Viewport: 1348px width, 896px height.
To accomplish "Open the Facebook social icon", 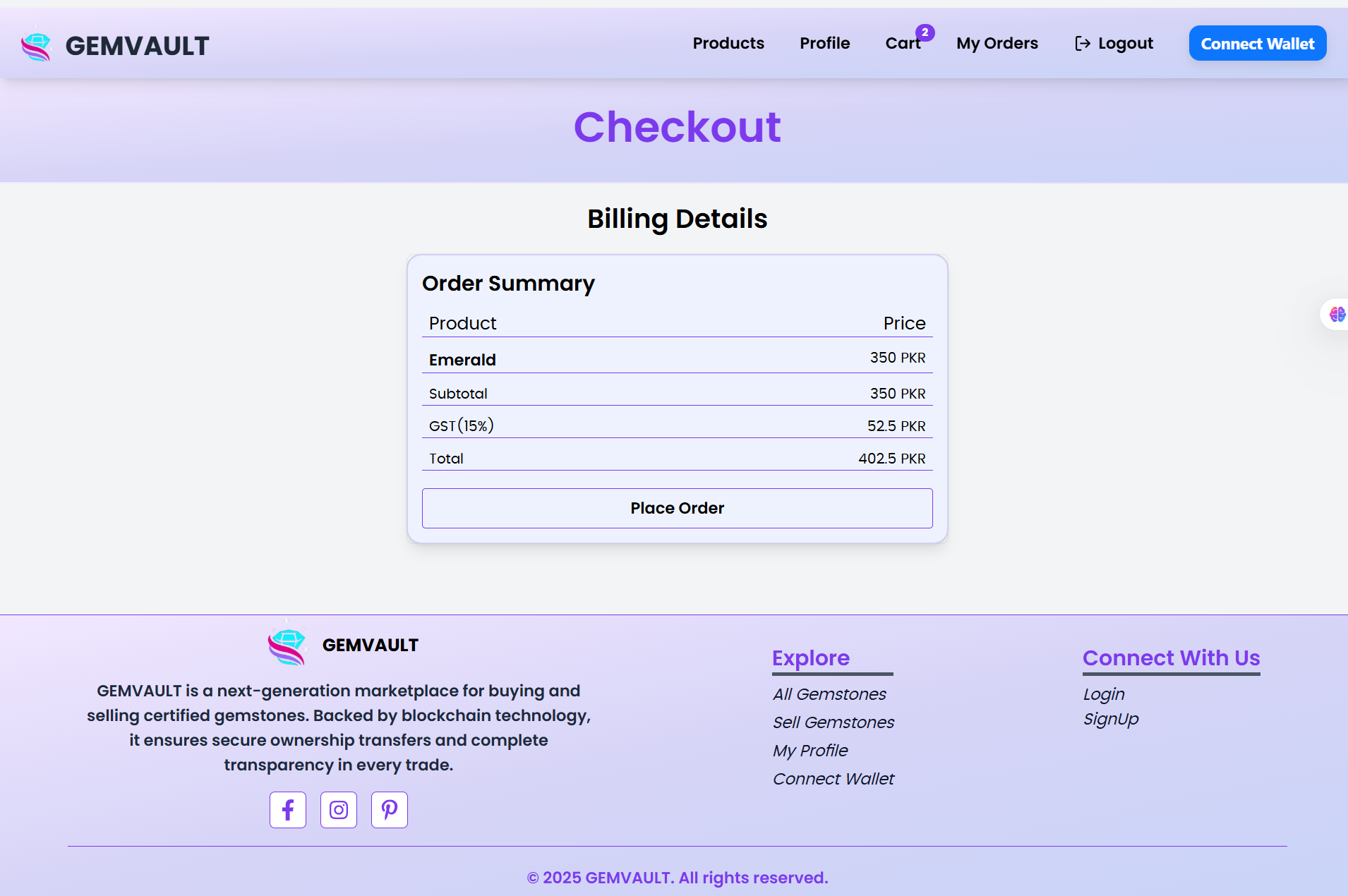I will (288, 810).
